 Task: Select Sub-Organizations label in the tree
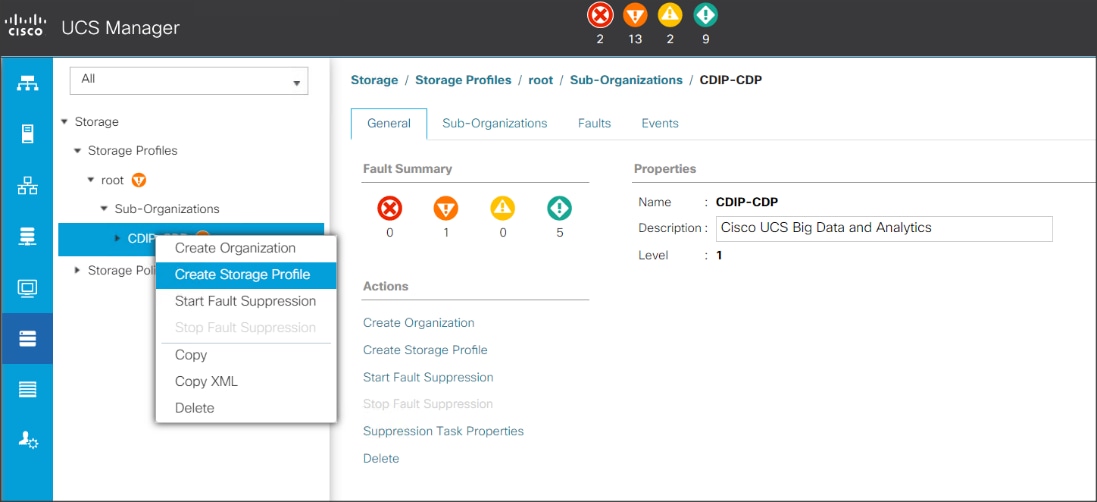coord(167,209)
